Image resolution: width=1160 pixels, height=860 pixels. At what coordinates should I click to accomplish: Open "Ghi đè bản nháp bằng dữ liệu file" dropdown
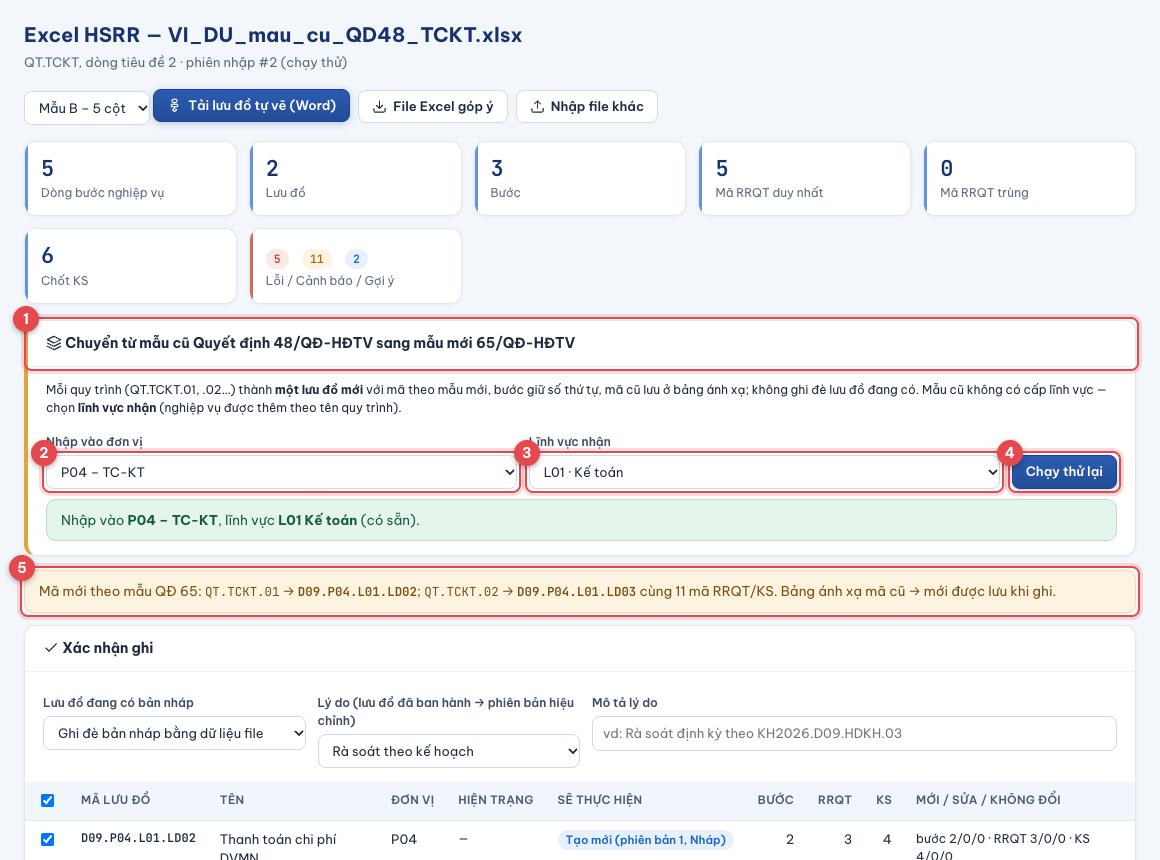[175, 733]
